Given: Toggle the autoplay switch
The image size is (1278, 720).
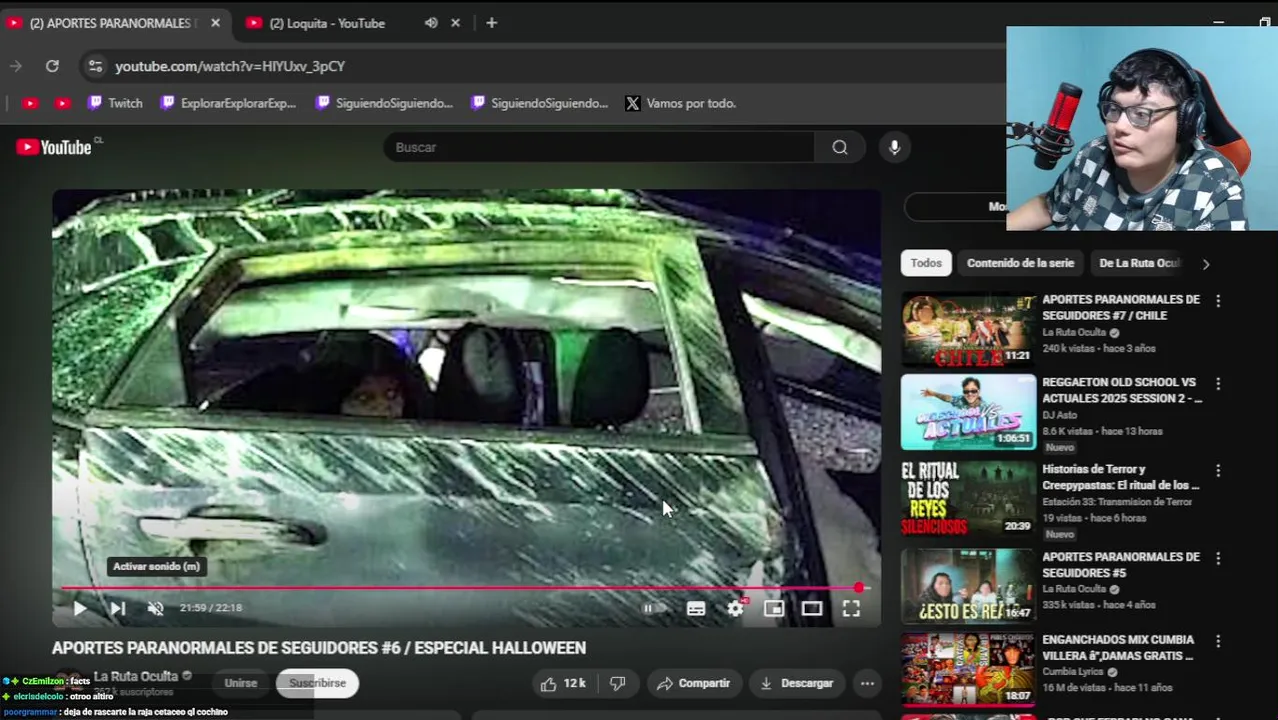Looking at the screenshot, I should (652, 608).
